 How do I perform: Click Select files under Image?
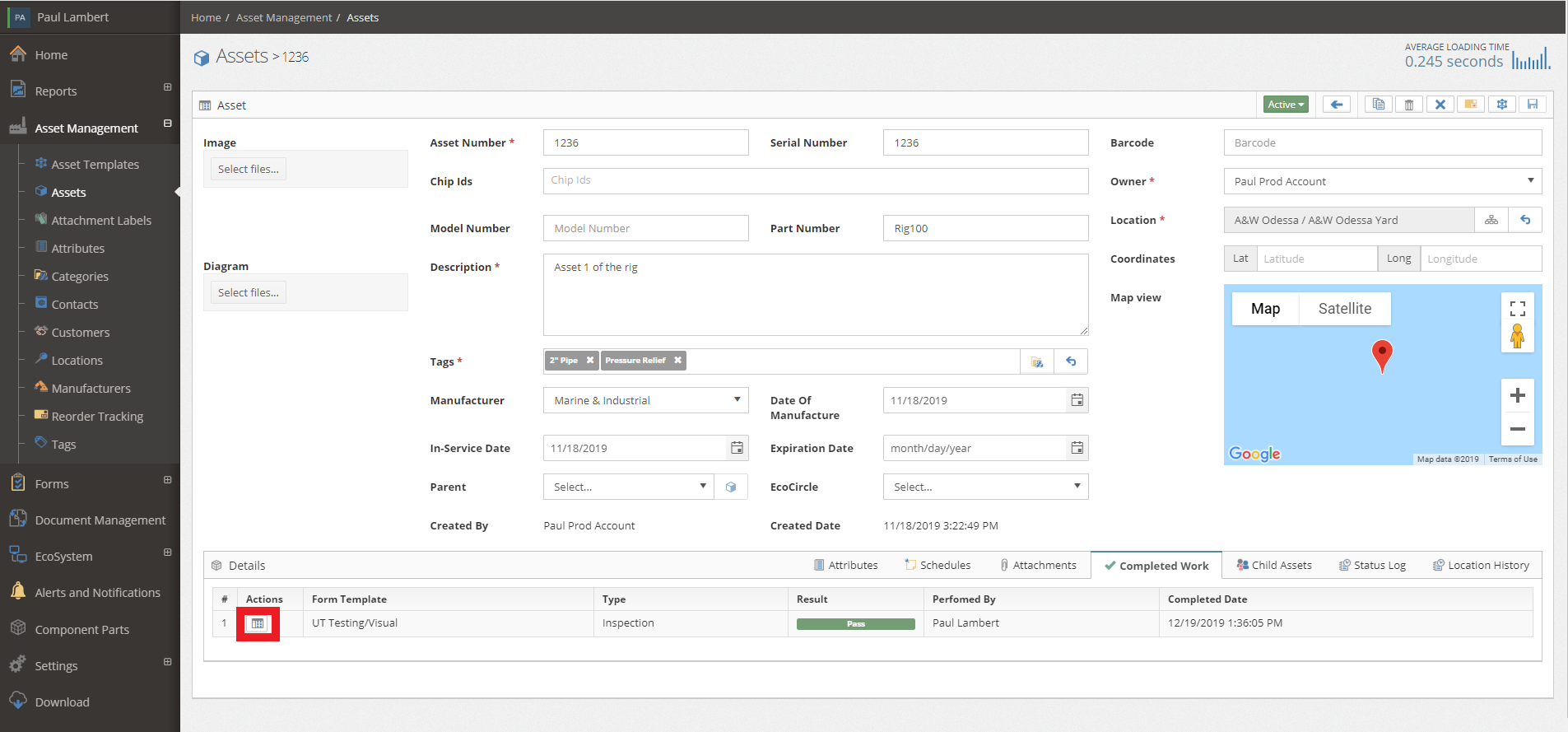click(x=249, y=169)
